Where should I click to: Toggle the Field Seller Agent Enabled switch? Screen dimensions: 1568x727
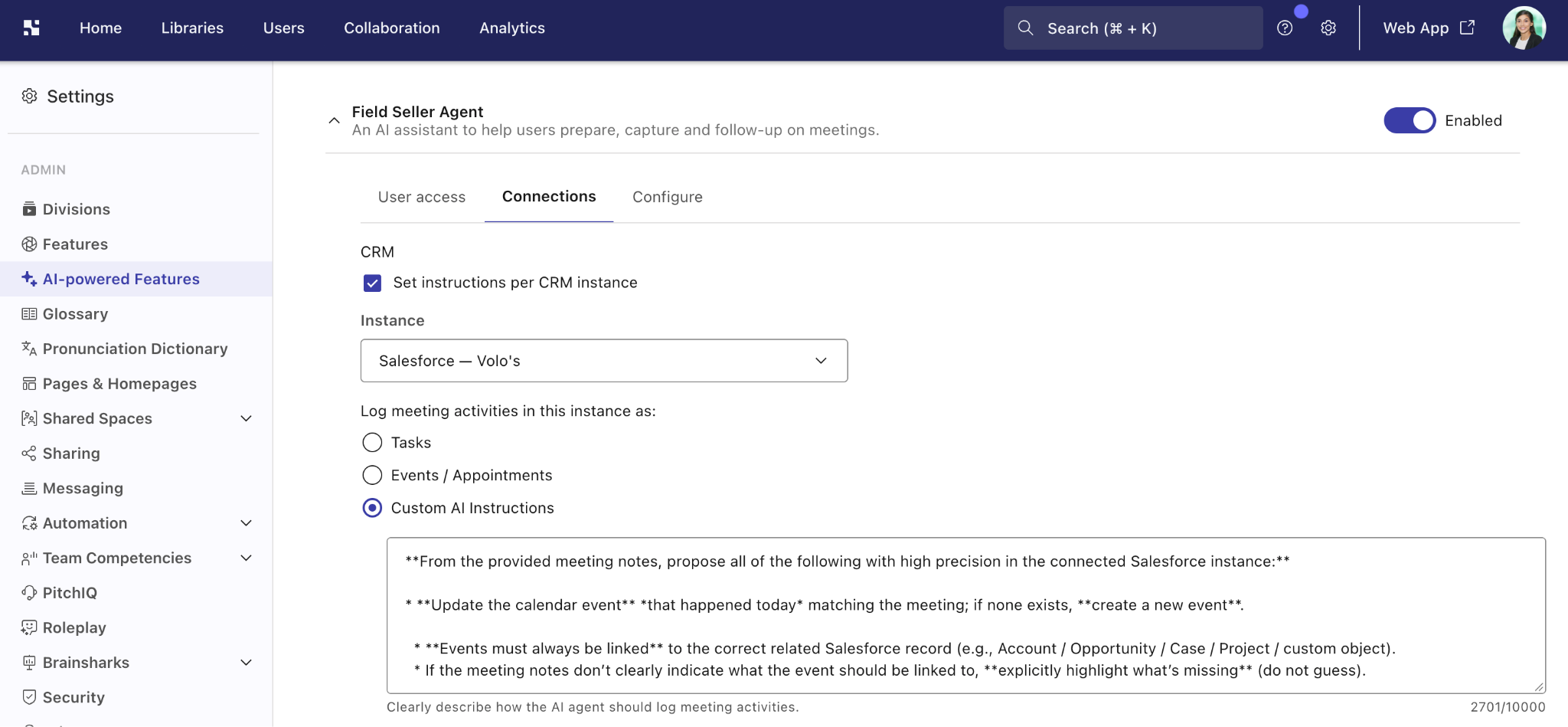pos(1410,120)
